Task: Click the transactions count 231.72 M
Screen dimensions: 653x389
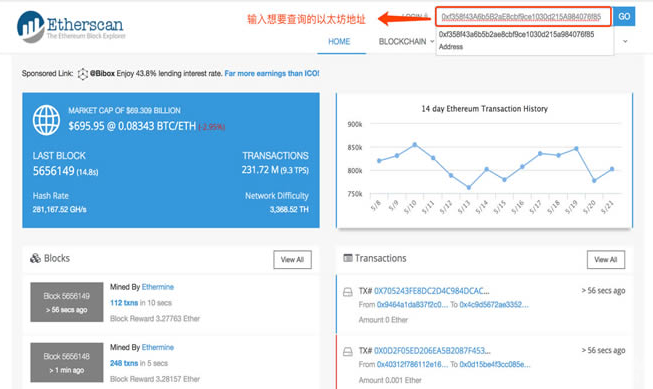Action: (x=260, y=170)
